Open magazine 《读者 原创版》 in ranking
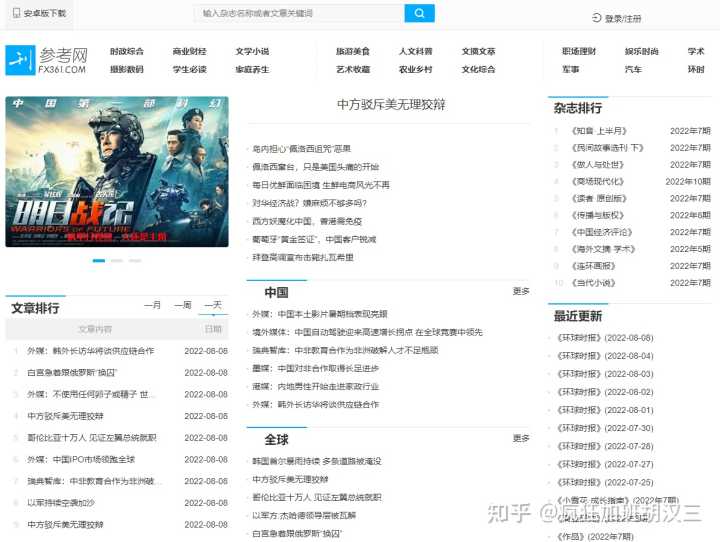720x542 pixels. 599,198
